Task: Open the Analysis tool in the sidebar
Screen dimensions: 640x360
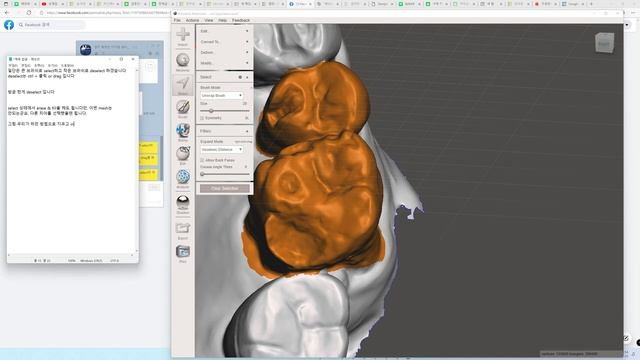Action: 183,177
